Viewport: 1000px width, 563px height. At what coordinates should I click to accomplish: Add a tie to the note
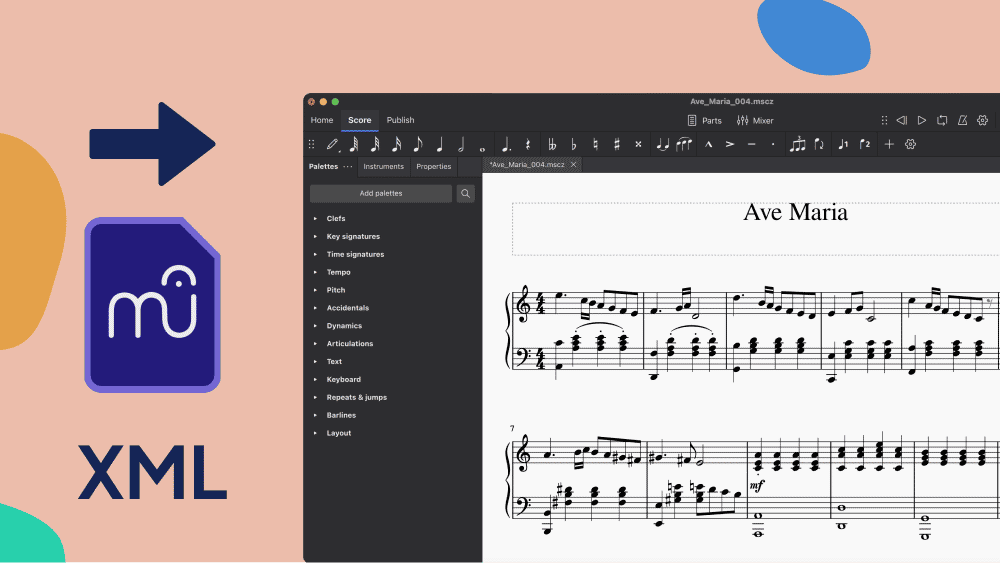pos(663,145)
